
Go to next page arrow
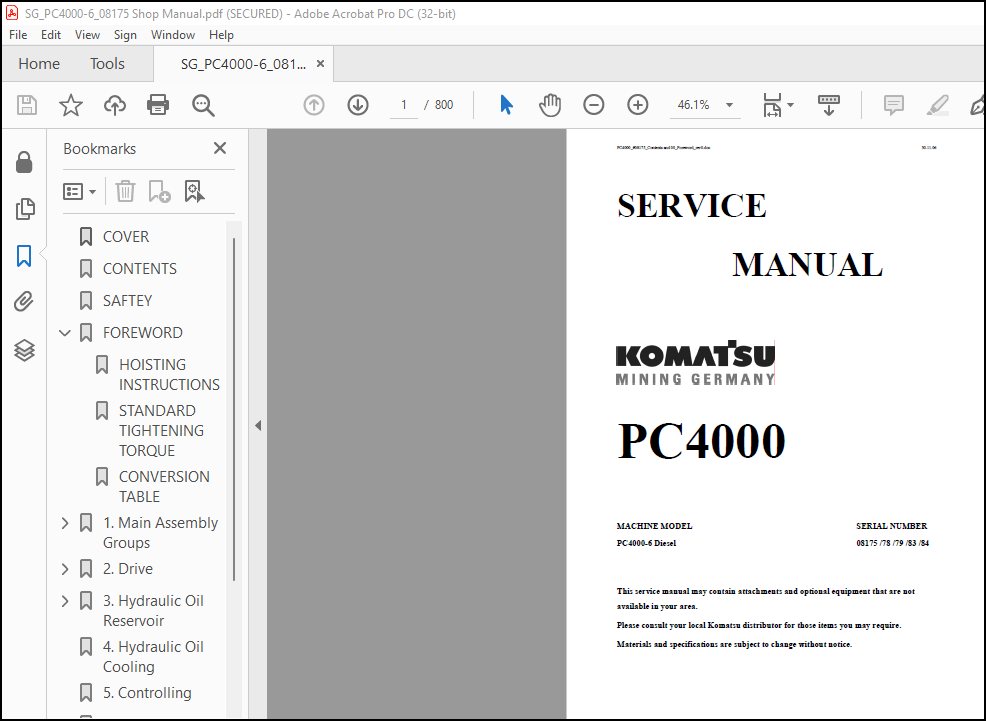358,105
